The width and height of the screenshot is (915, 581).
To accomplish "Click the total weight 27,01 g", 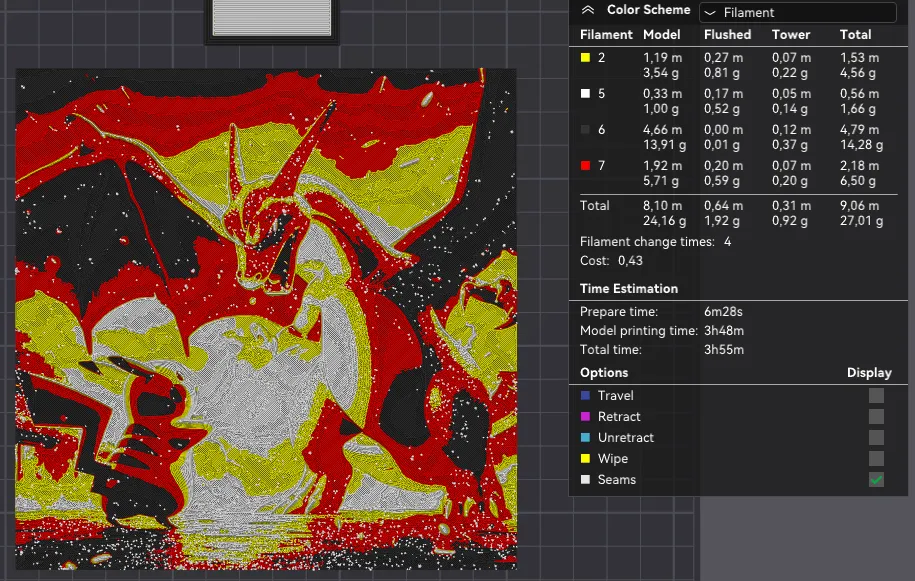I will click(861, 221).
